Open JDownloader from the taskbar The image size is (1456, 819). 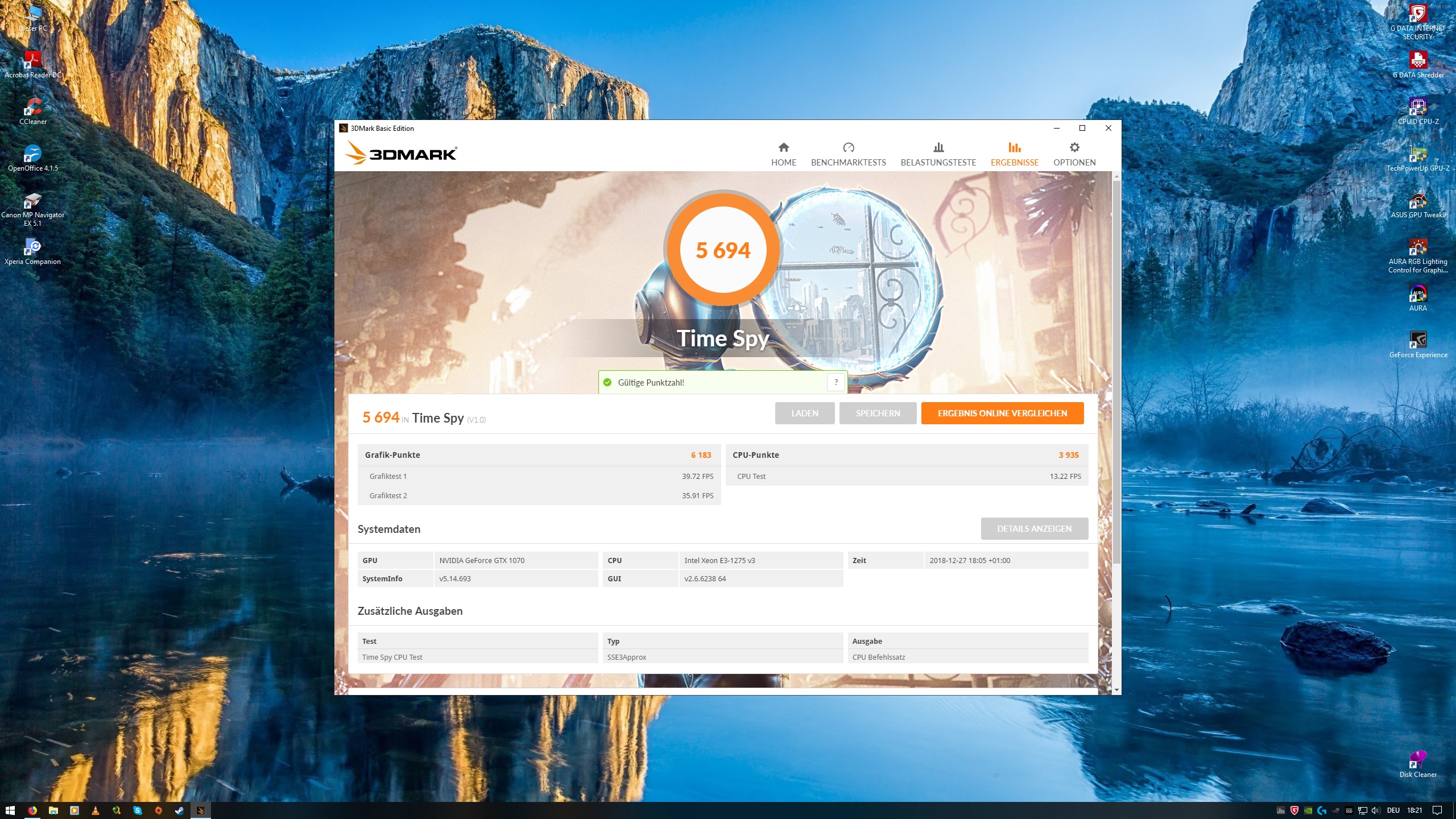[117, 810]
